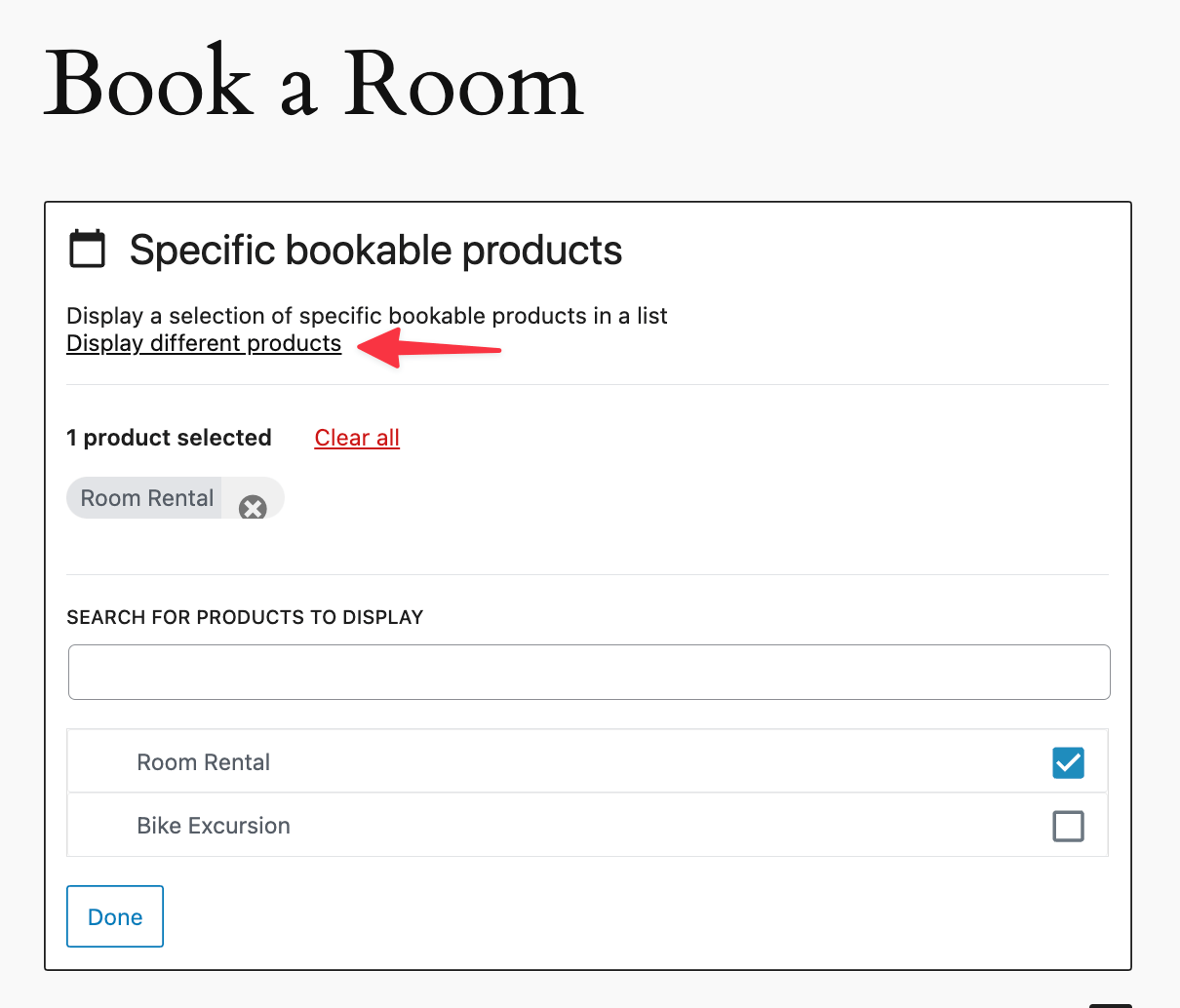
Task: Deselect Room Rental in the product list
Action: pos(1068,762)
